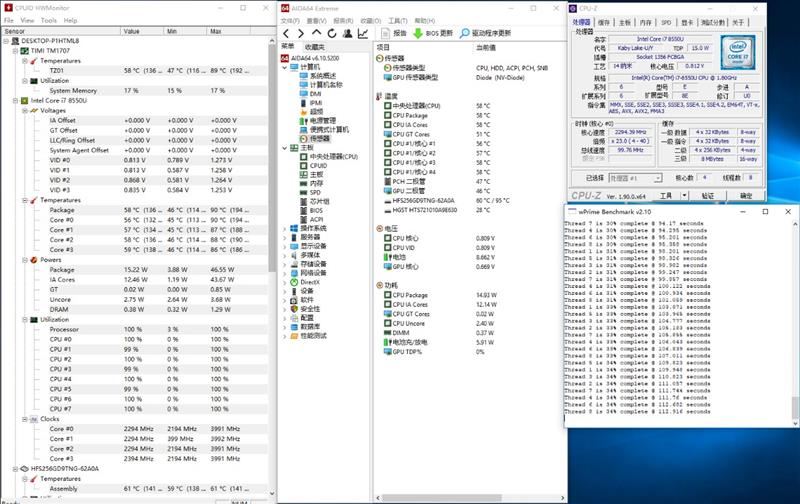Expand the 存储设备 node in AIDA64

click(x=285, y=264)
